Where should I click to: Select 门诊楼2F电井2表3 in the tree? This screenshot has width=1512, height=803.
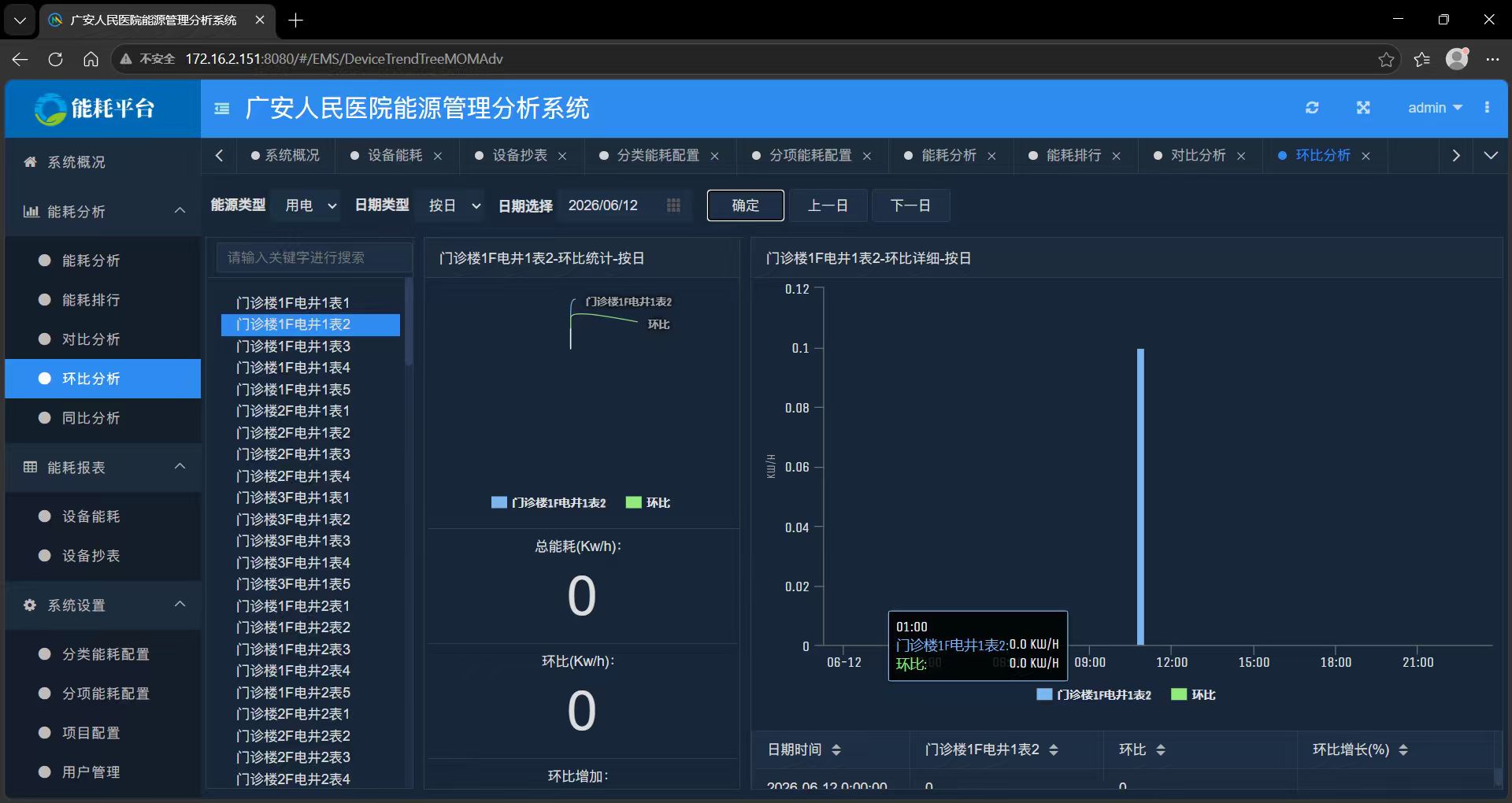293,757
